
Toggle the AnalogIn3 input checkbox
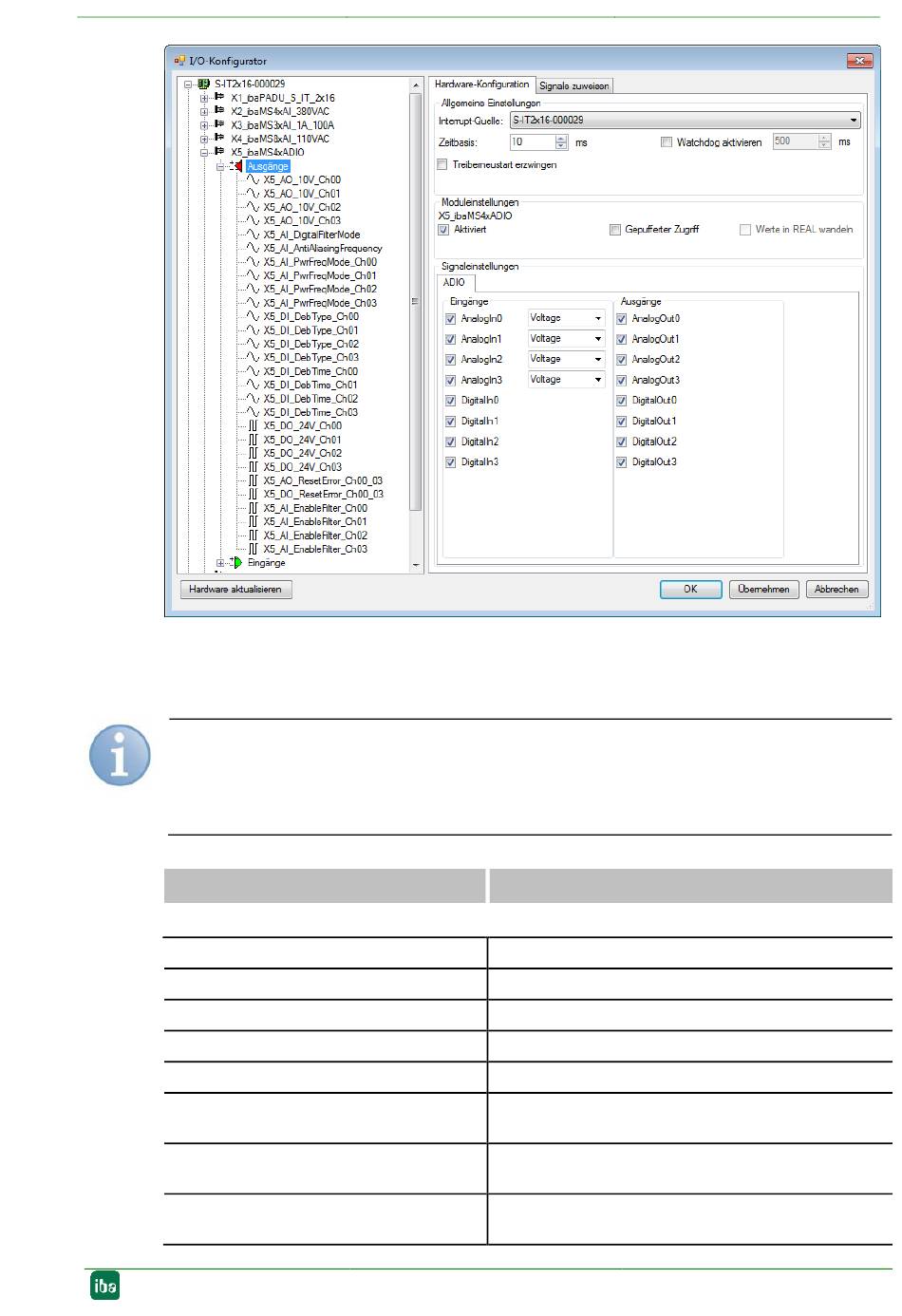[451, 380]
